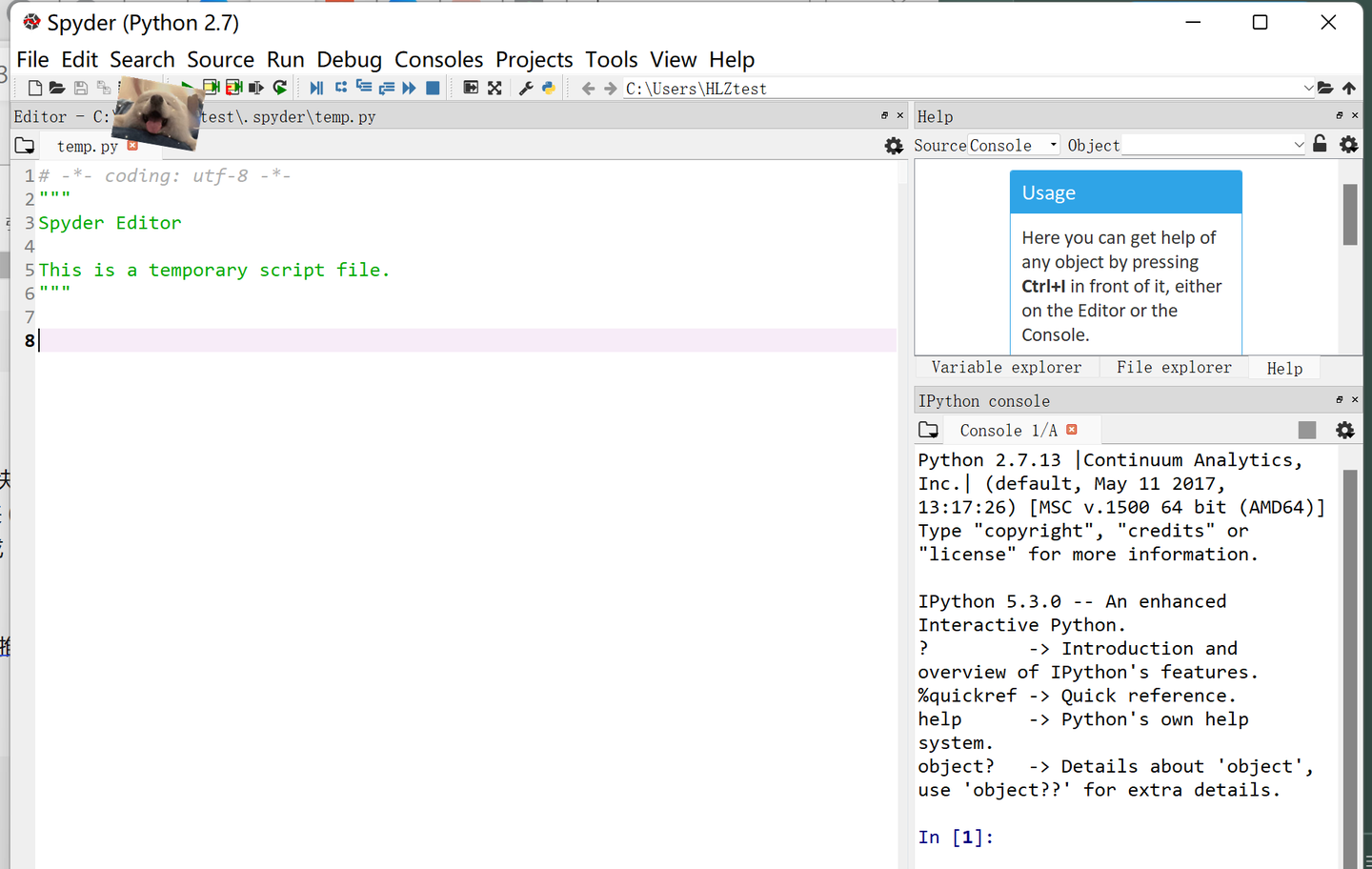The width and height of the screenshot is (1372, 869).
Task: Expand the working directory path dropdown
Action: pyautogui.click(x=1308, y=89)
